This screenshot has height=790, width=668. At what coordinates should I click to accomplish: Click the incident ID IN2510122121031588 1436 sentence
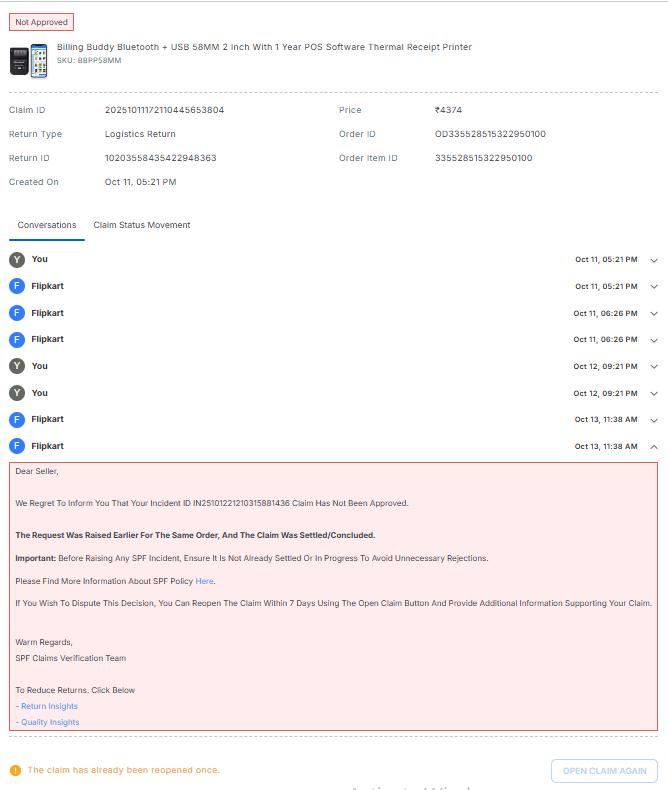212,503
